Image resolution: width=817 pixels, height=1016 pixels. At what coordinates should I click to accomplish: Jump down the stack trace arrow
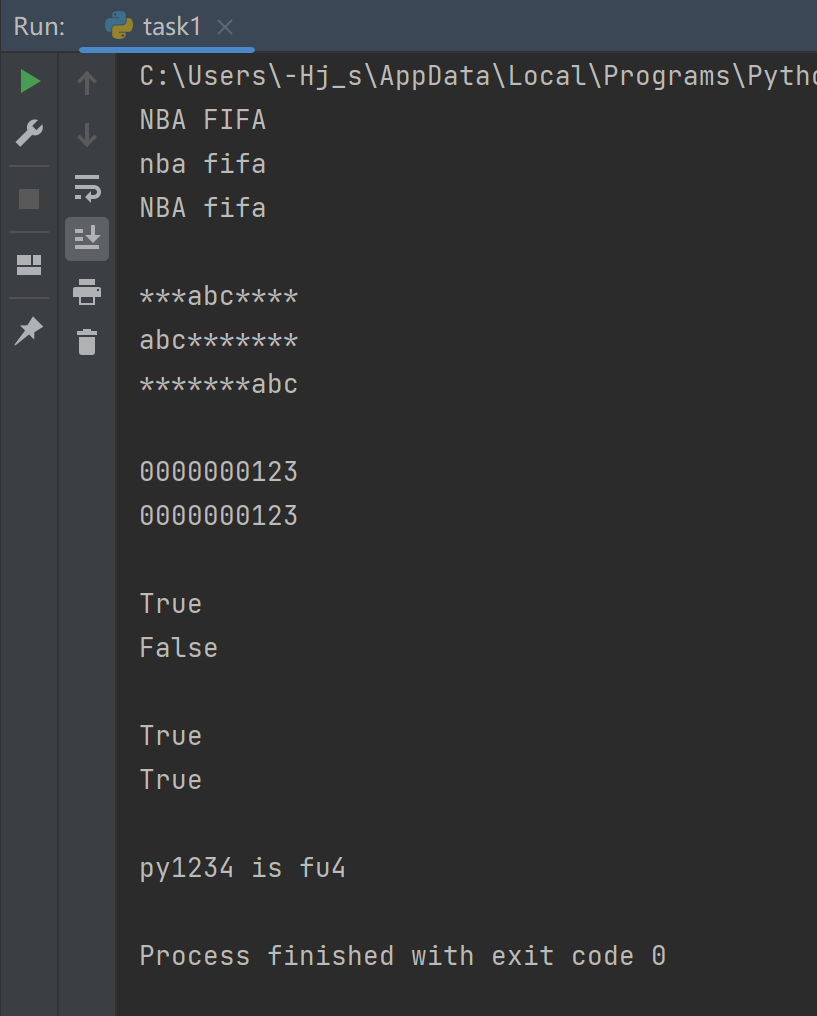coord(87,134)
